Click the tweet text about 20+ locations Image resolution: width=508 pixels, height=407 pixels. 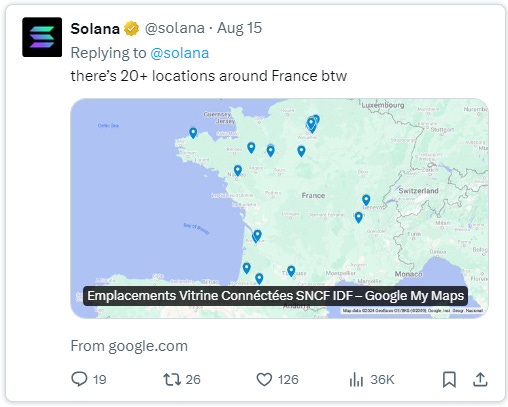(209, 76)
